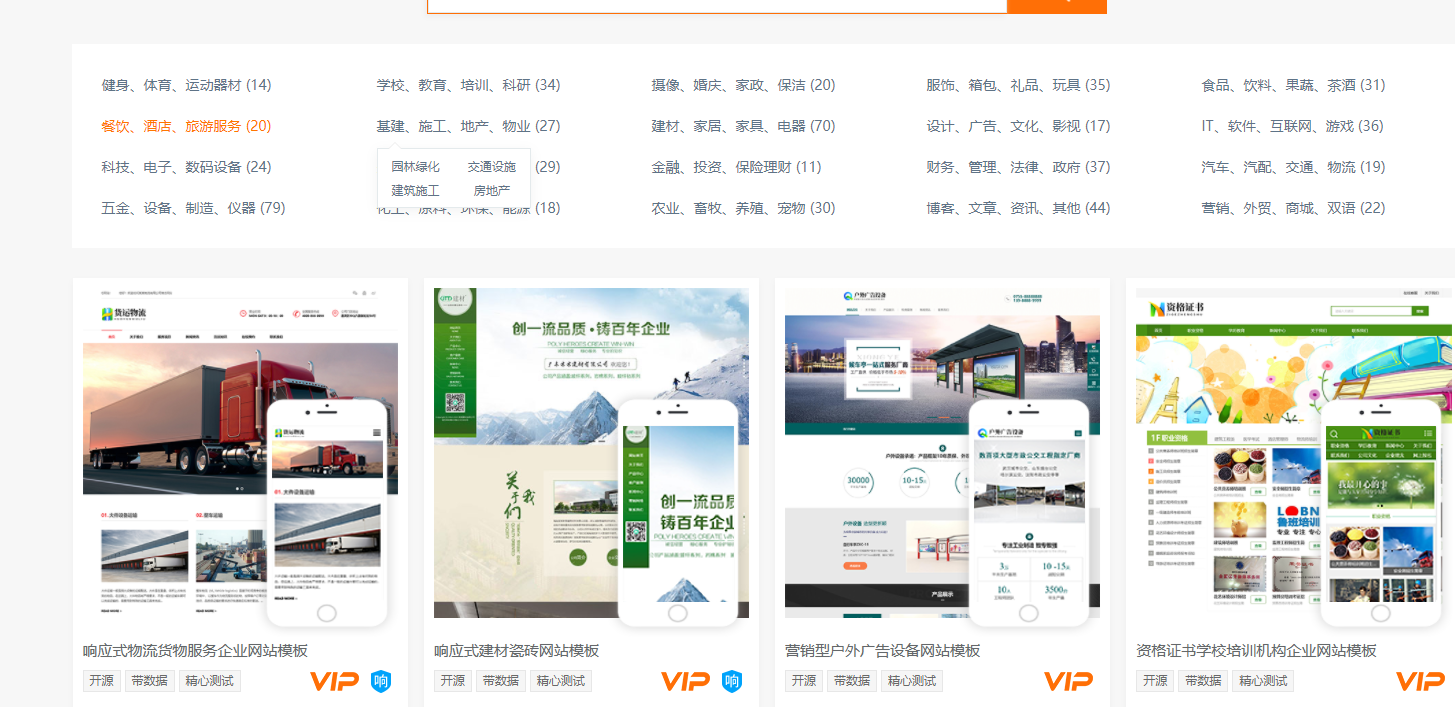Click 开源 tag under logistics template

click(103, 681)
